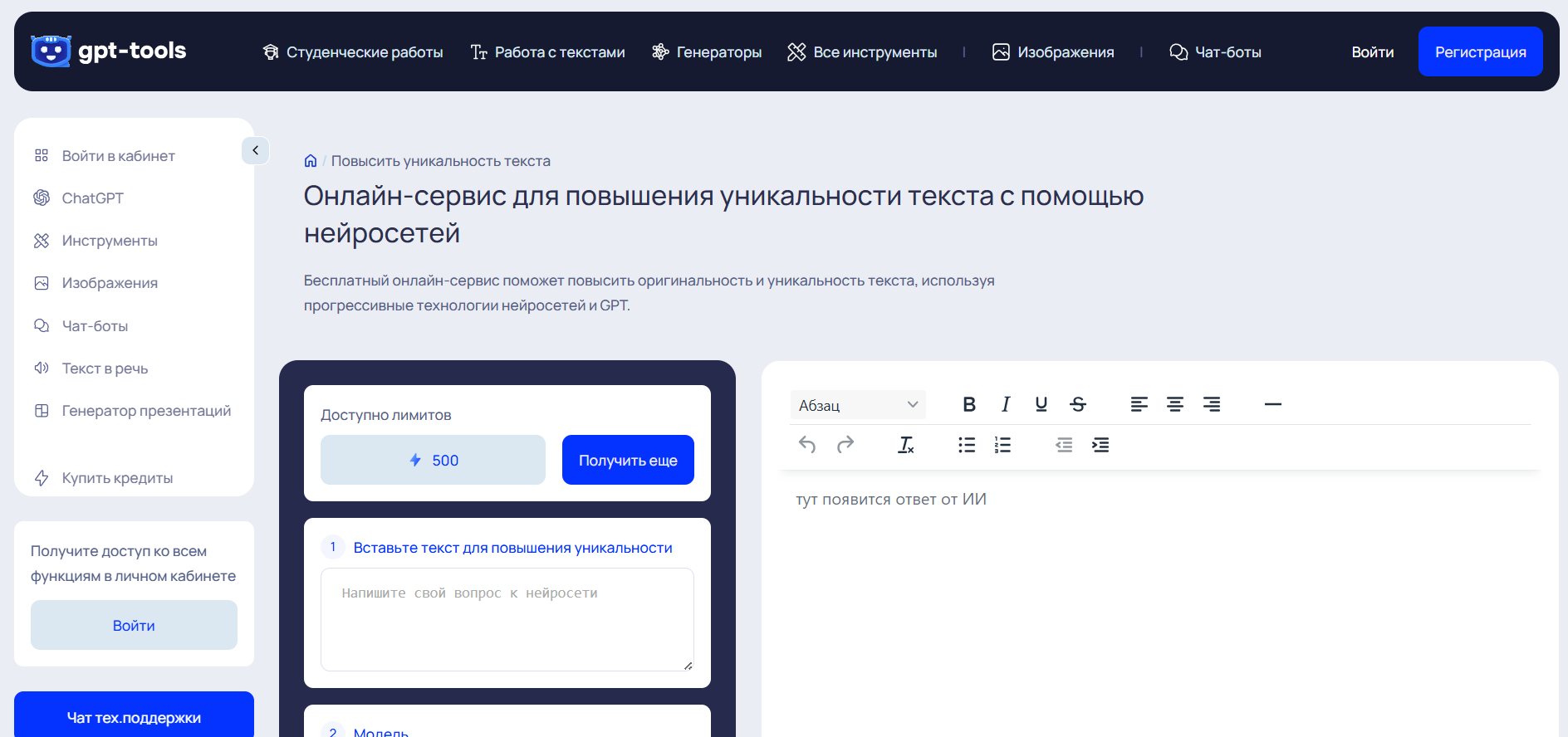
Task: Toggle underline text formatting
Action: (x=1041, y=404)
